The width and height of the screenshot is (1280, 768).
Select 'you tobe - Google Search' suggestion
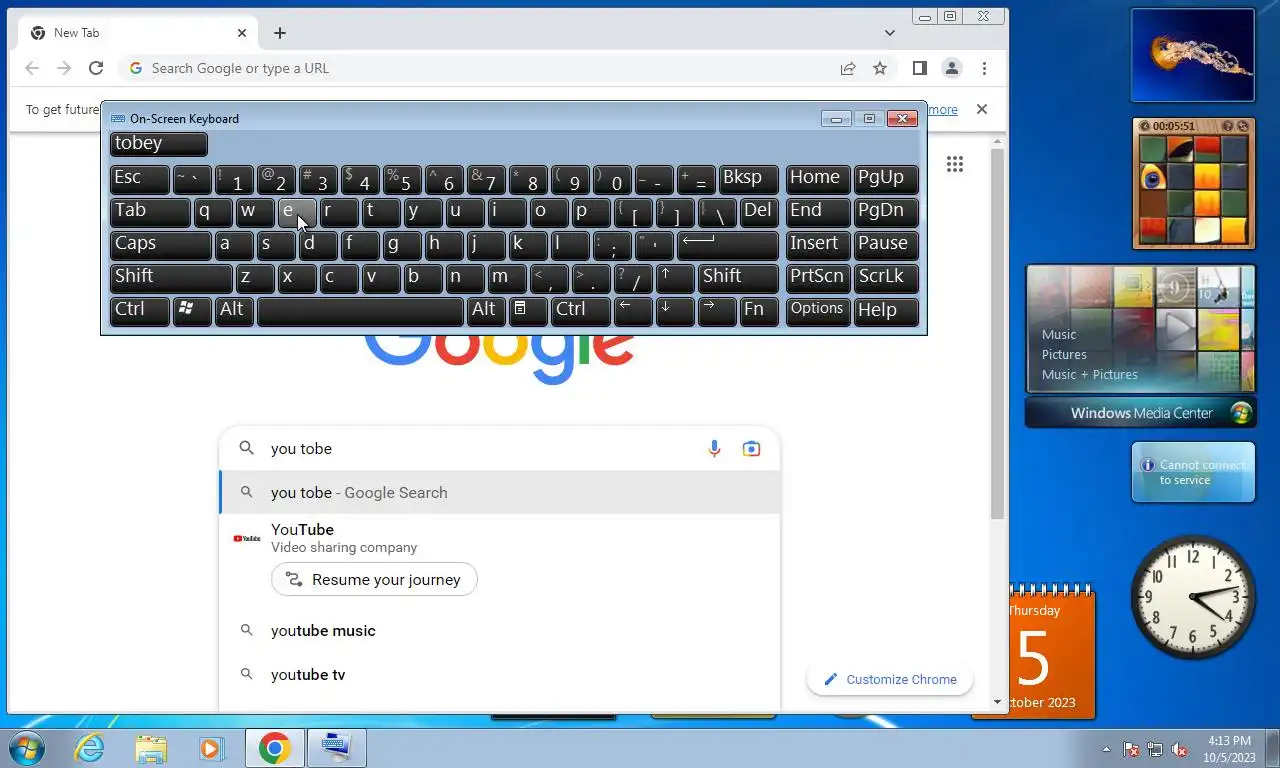pyautogui.click(x=500, y=493)
